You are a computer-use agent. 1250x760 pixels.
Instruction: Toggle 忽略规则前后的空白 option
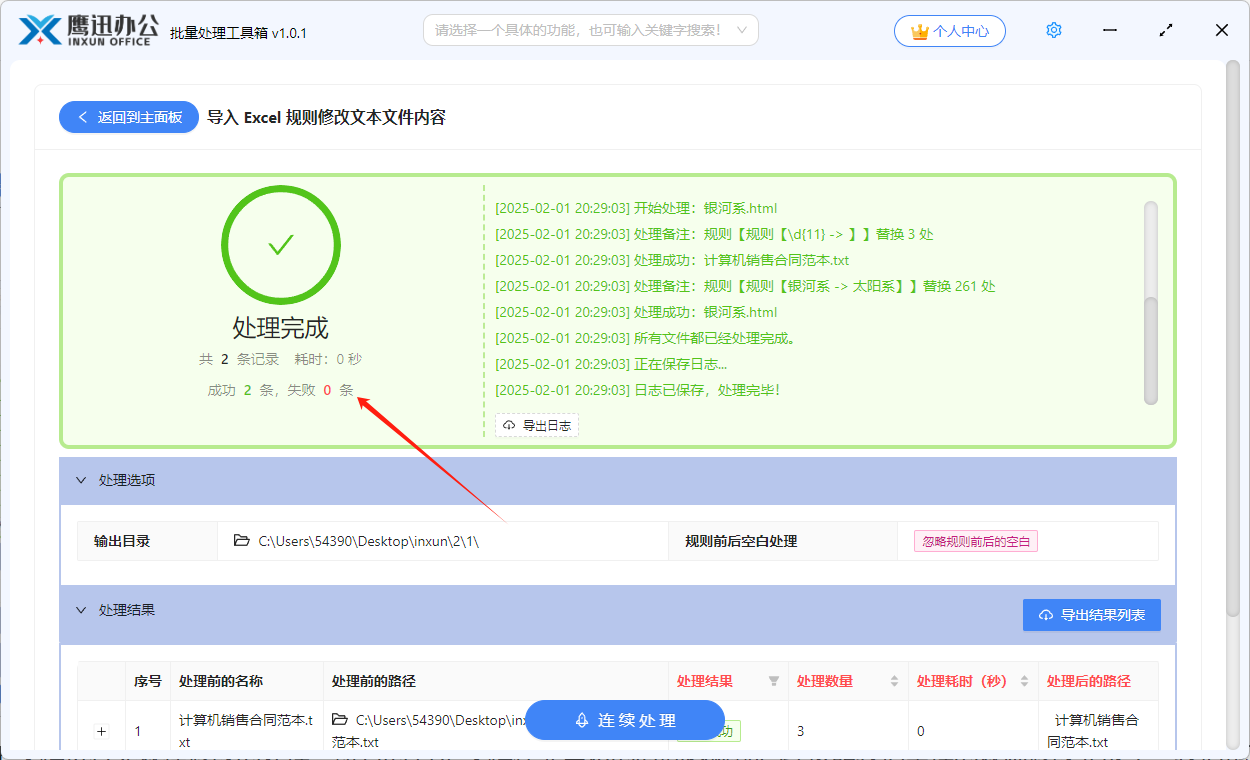tap(975, 540)
